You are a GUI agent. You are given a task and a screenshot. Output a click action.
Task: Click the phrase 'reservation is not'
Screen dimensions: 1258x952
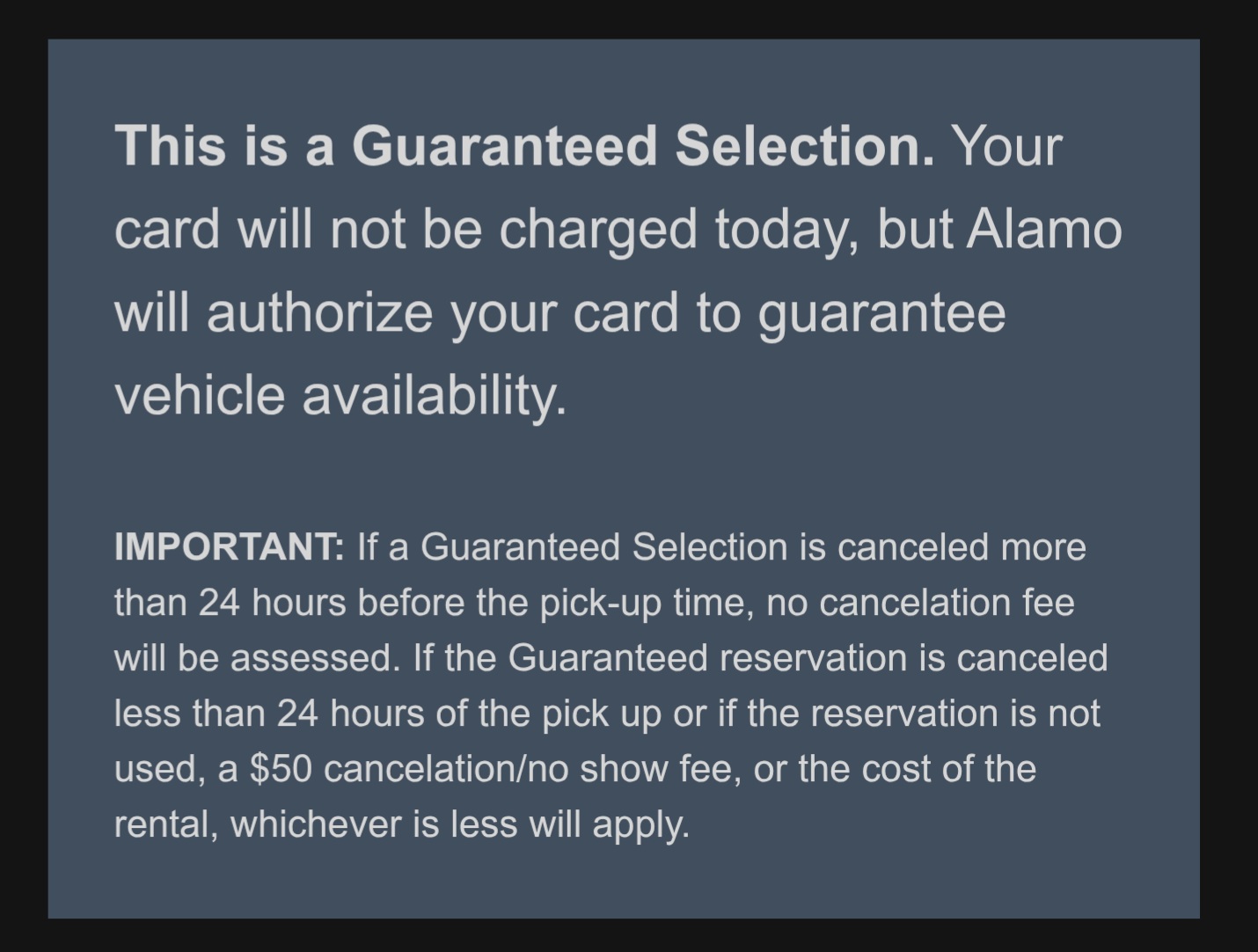(954, 714)
